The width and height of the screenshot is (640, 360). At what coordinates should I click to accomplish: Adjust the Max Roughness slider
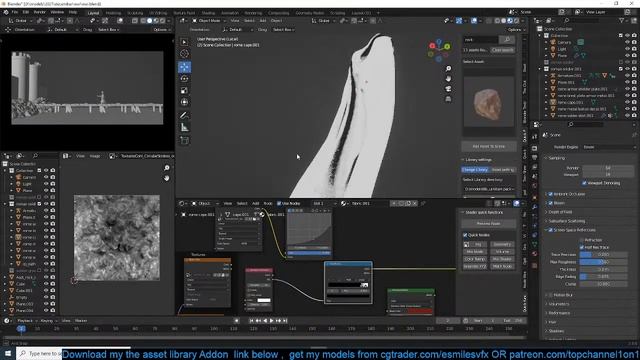603,262
